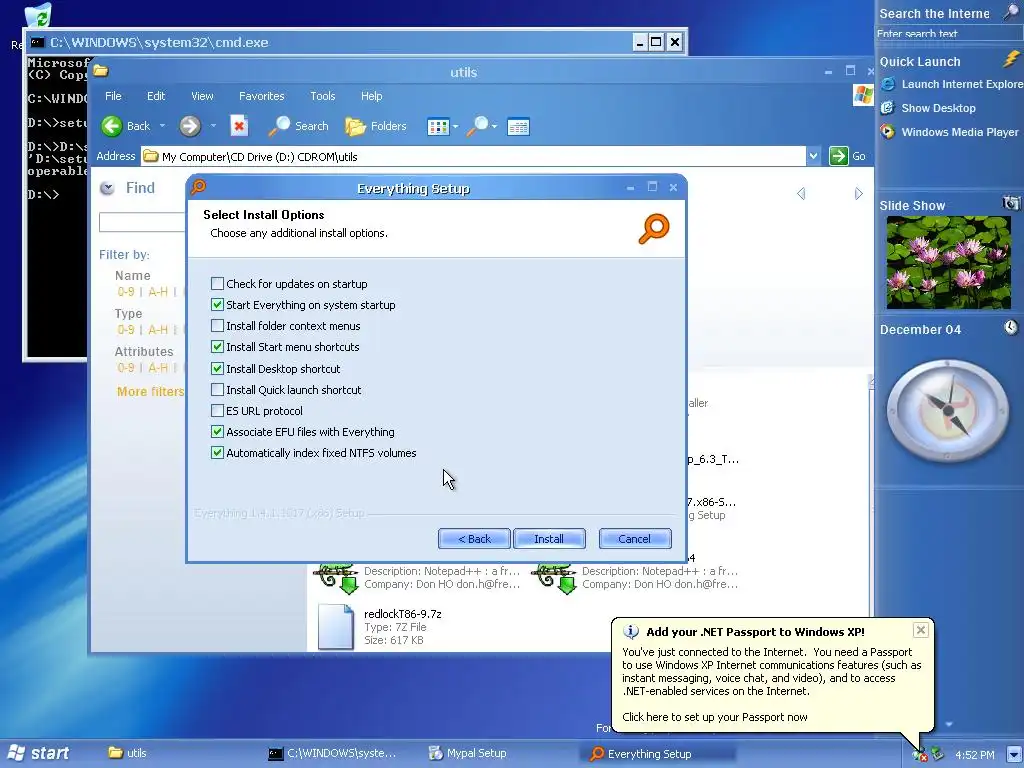Select the right Notepad++ installer icon
1024x768 pixels.
(x=554, y=577)
